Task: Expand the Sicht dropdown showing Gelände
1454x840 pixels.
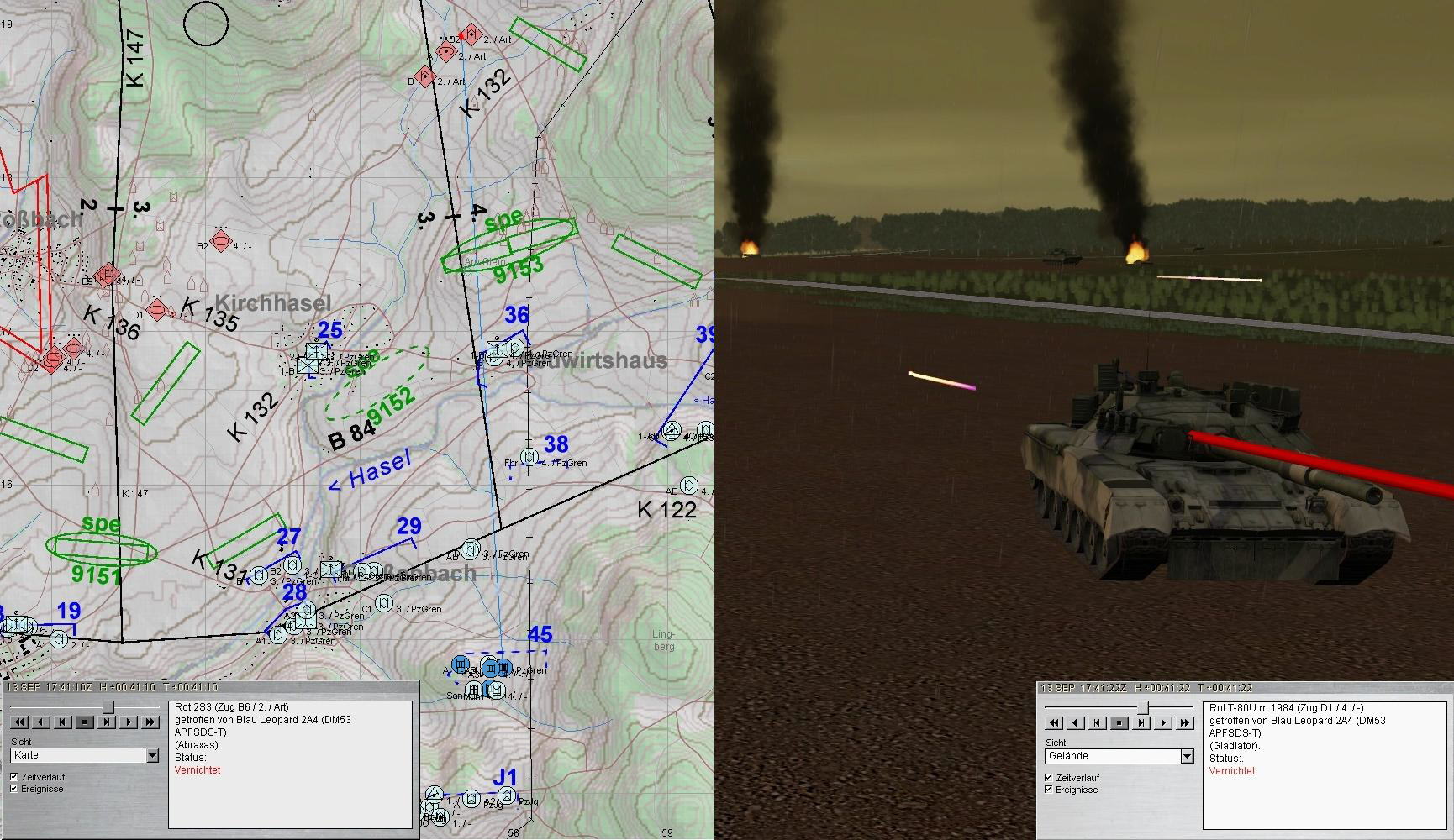Action: [x=1186, y=757]
